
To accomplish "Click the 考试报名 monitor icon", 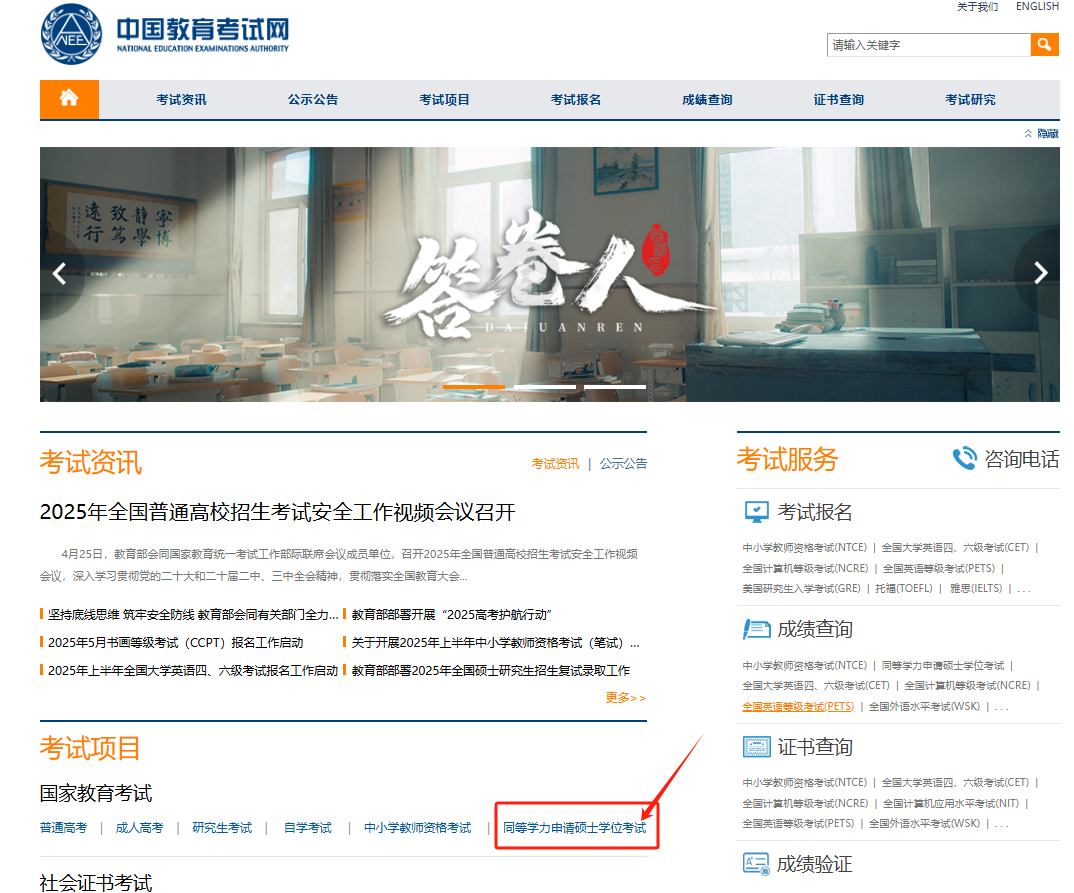I will (x=756, y=512).
